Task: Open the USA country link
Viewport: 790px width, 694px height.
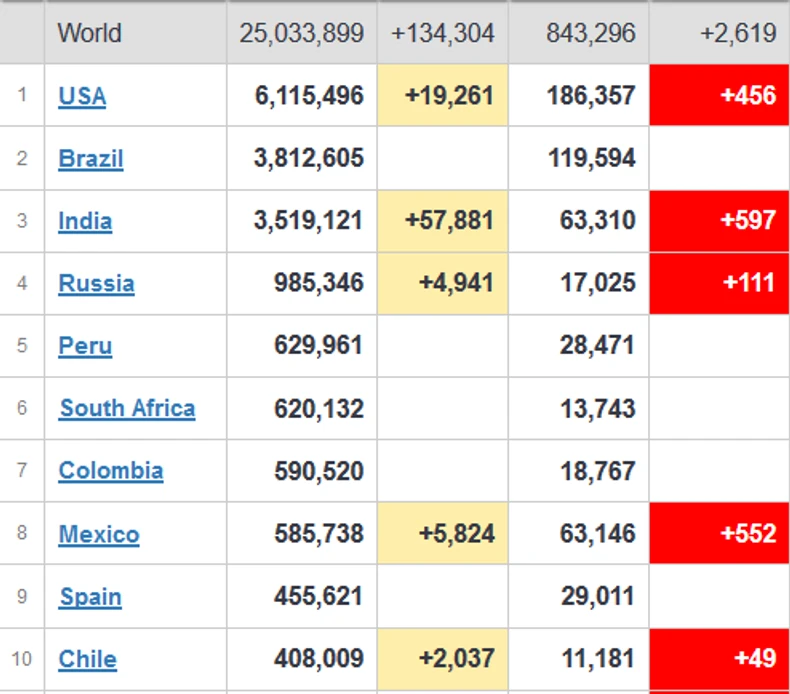Action: (x=82, y=96)
